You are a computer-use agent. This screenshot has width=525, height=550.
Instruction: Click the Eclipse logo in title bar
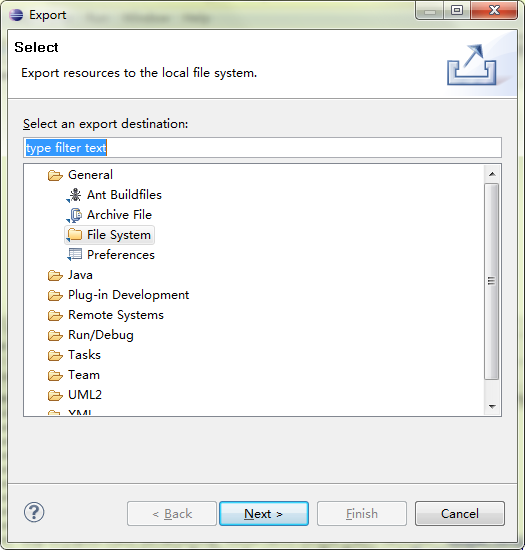coord(16,15)
